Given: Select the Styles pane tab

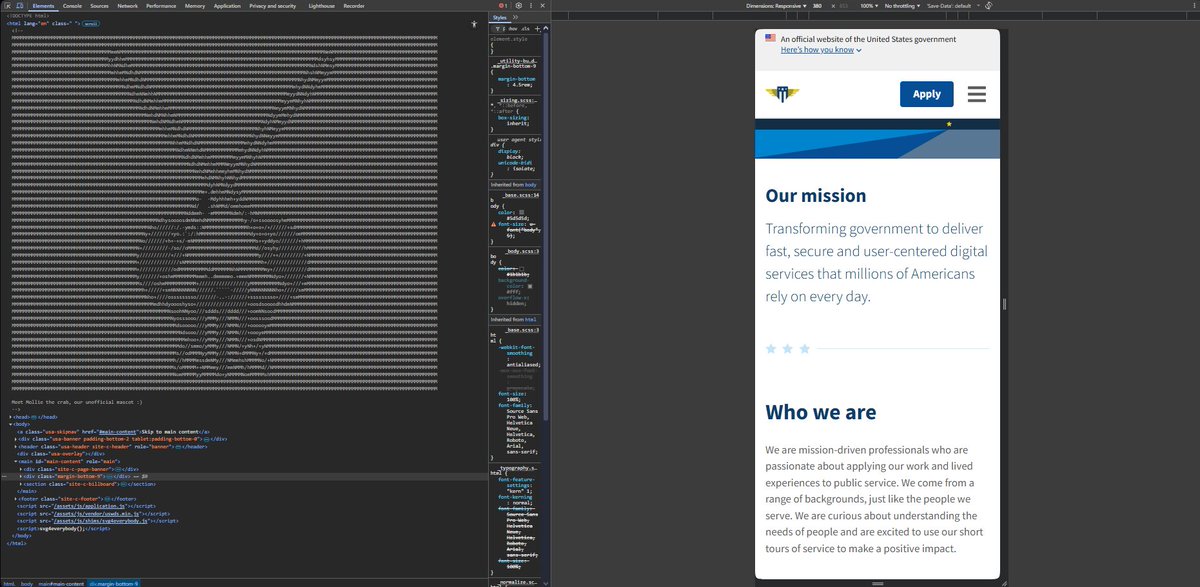Looking at the screenshot, I should click(x=499, y=18).
